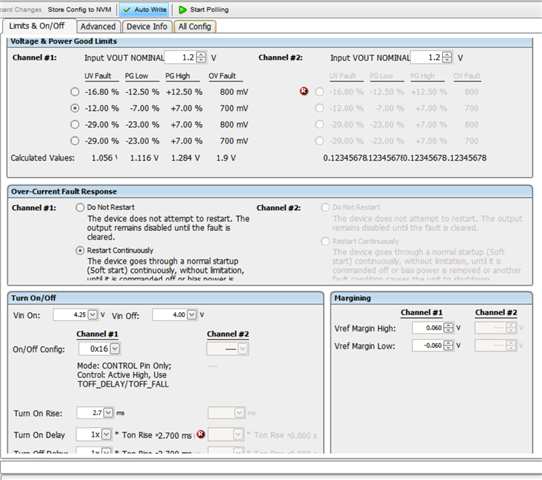
Task: Open Channel #1 Turn On Delay dropdown
Action: click(106, 434)
